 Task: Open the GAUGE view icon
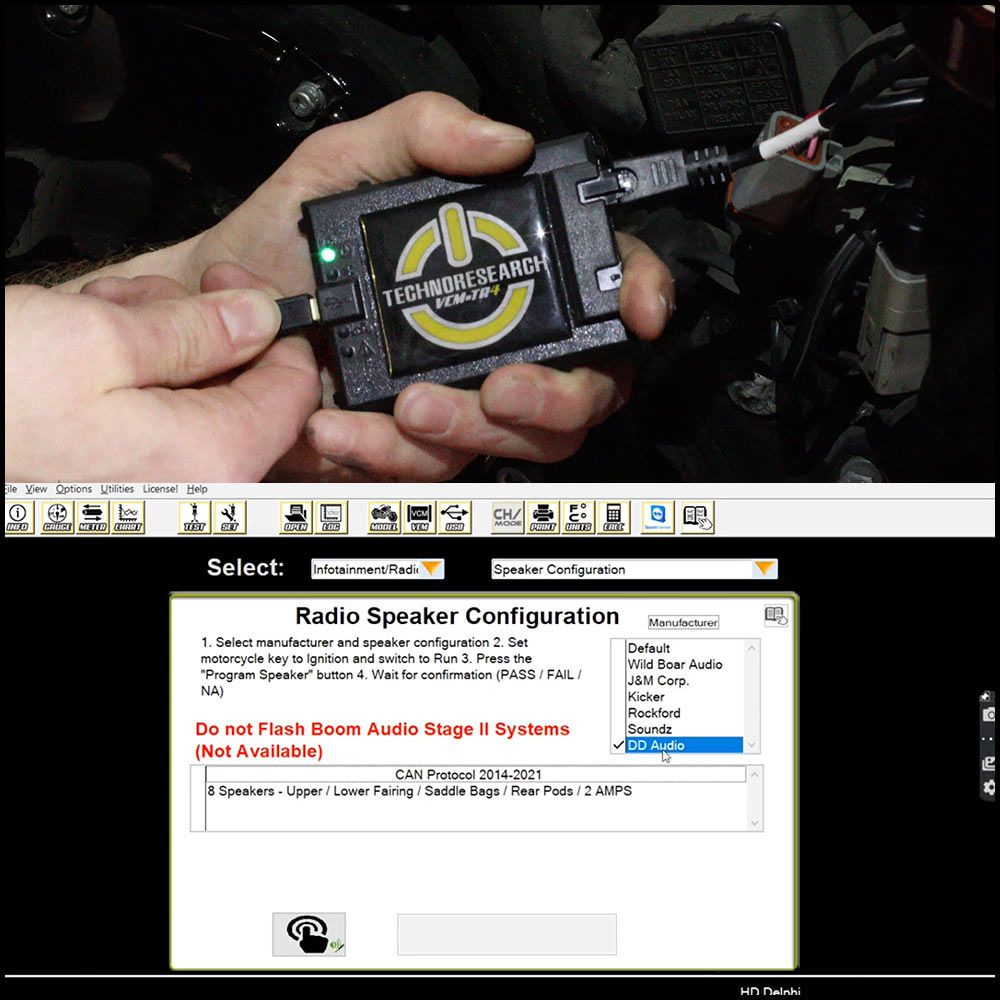click(57, 517)
